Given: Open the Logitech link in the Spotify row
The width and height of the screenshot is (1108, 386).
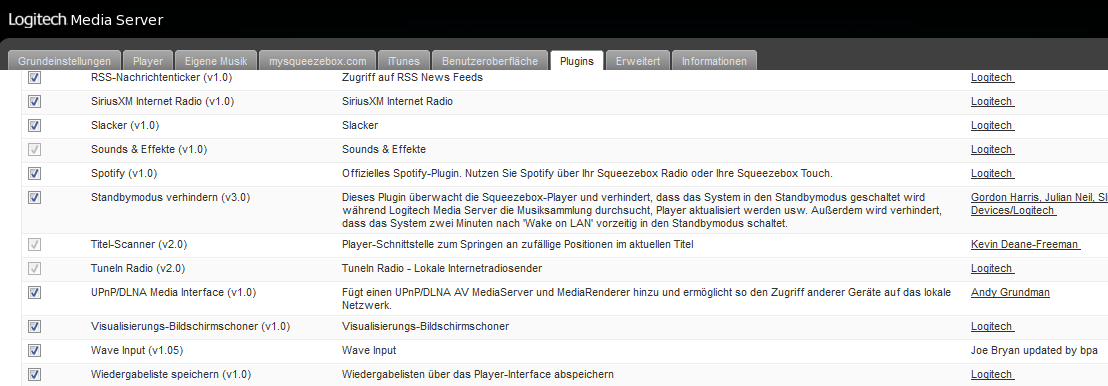Looking at the screenshot, I should 992,173.
